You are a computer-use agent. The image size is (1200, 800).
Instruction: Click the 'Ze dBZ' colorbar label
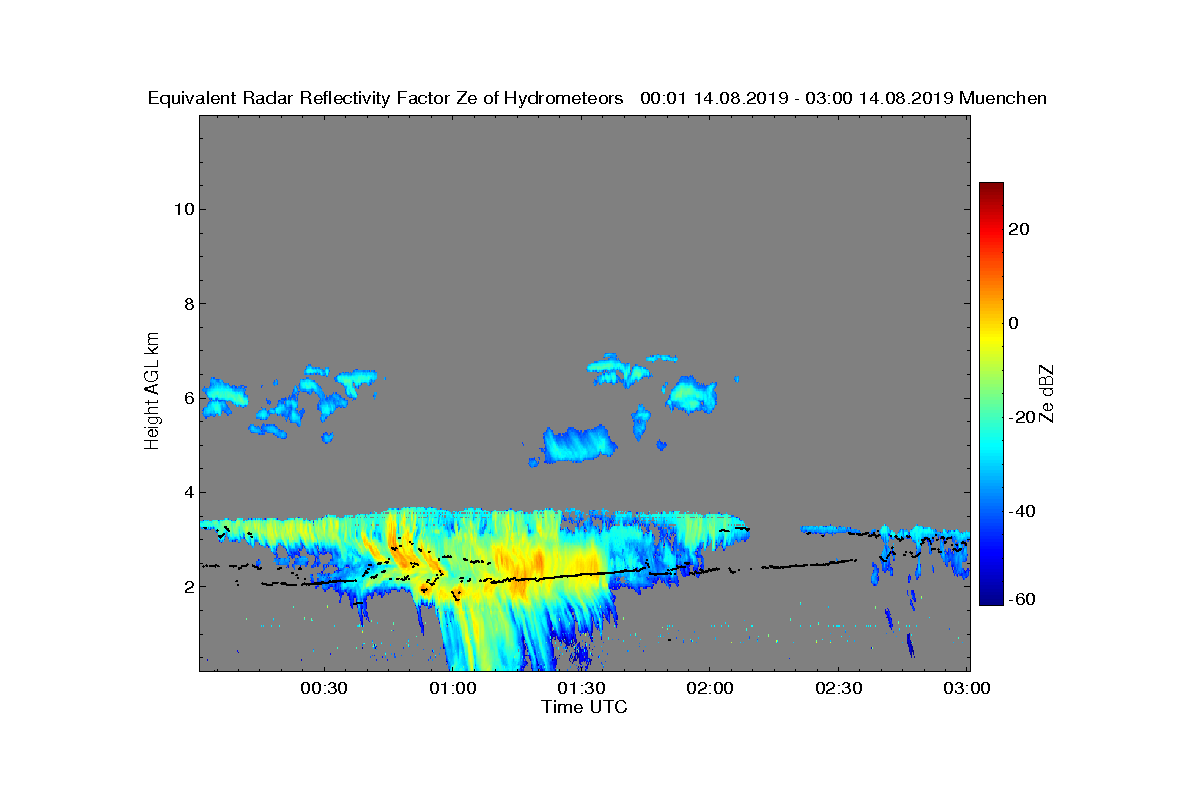(x=1048, y=393)
